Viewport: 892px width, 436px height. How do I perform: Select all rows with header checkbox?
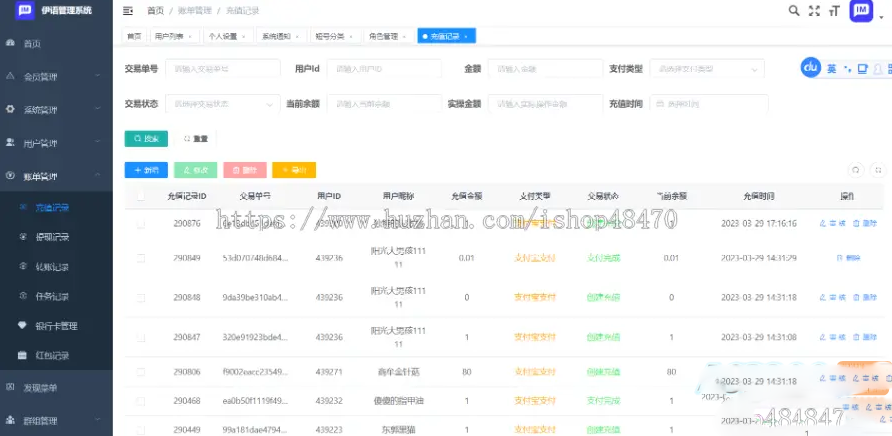pyautogui.click(x=141, y=197)
